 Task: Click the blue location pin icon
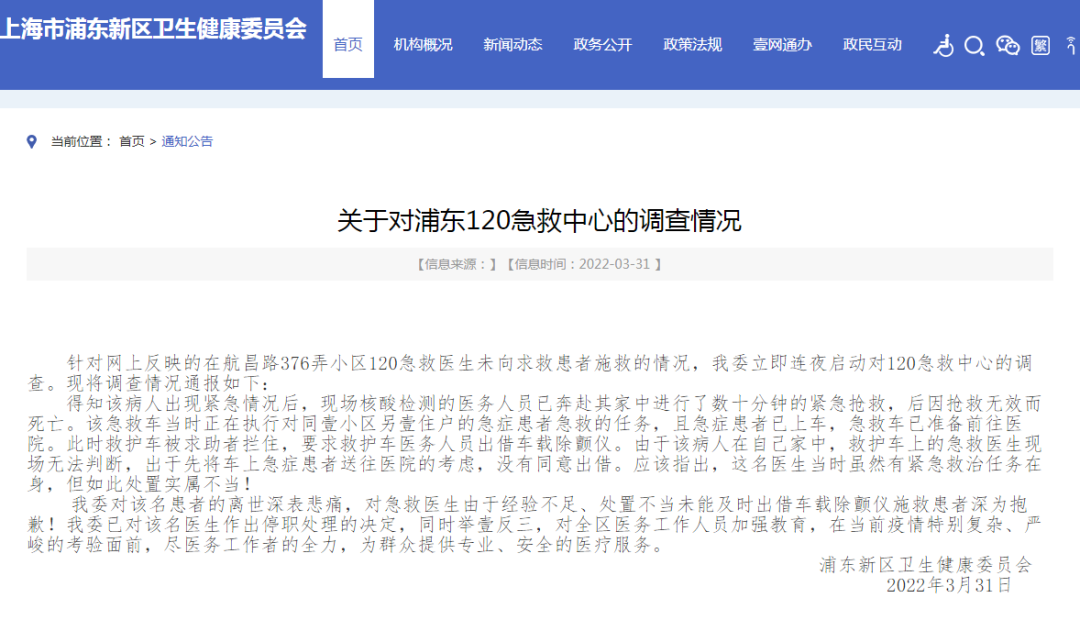click(32, 141)
